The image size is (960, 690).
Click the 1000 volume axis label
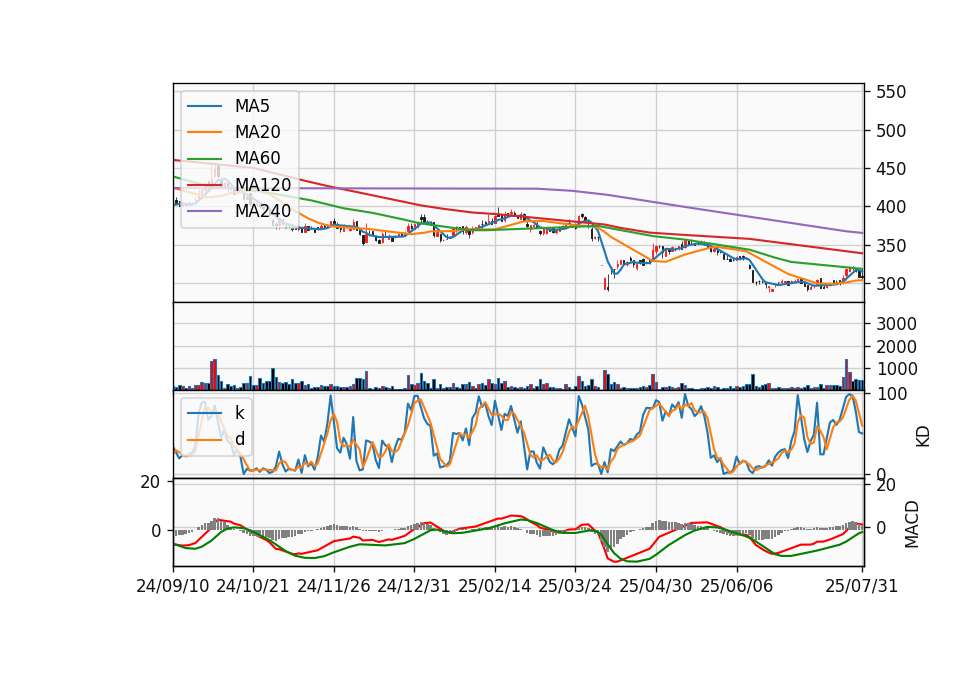point(896,369)
